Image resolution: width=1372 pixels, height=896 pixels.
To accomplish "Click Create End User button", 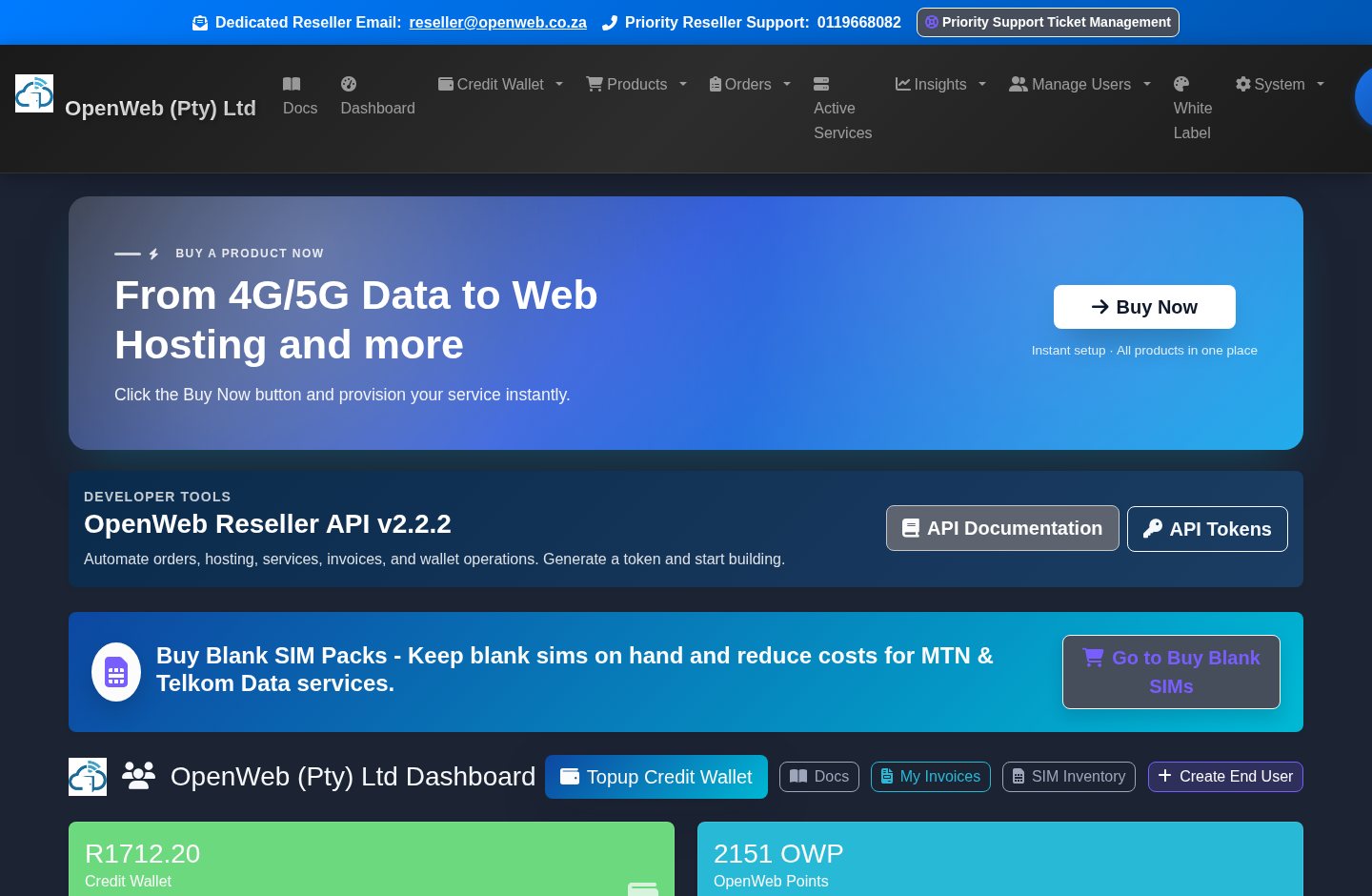I will pos(1225,777).
